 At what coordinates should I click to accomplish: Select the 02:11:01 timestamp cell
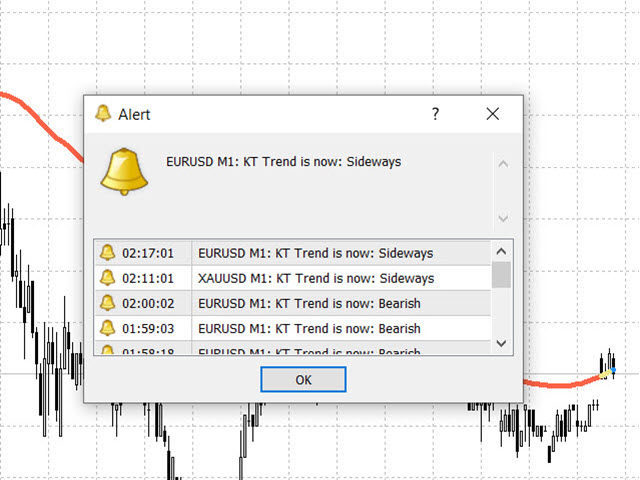(x=148, y=279)
